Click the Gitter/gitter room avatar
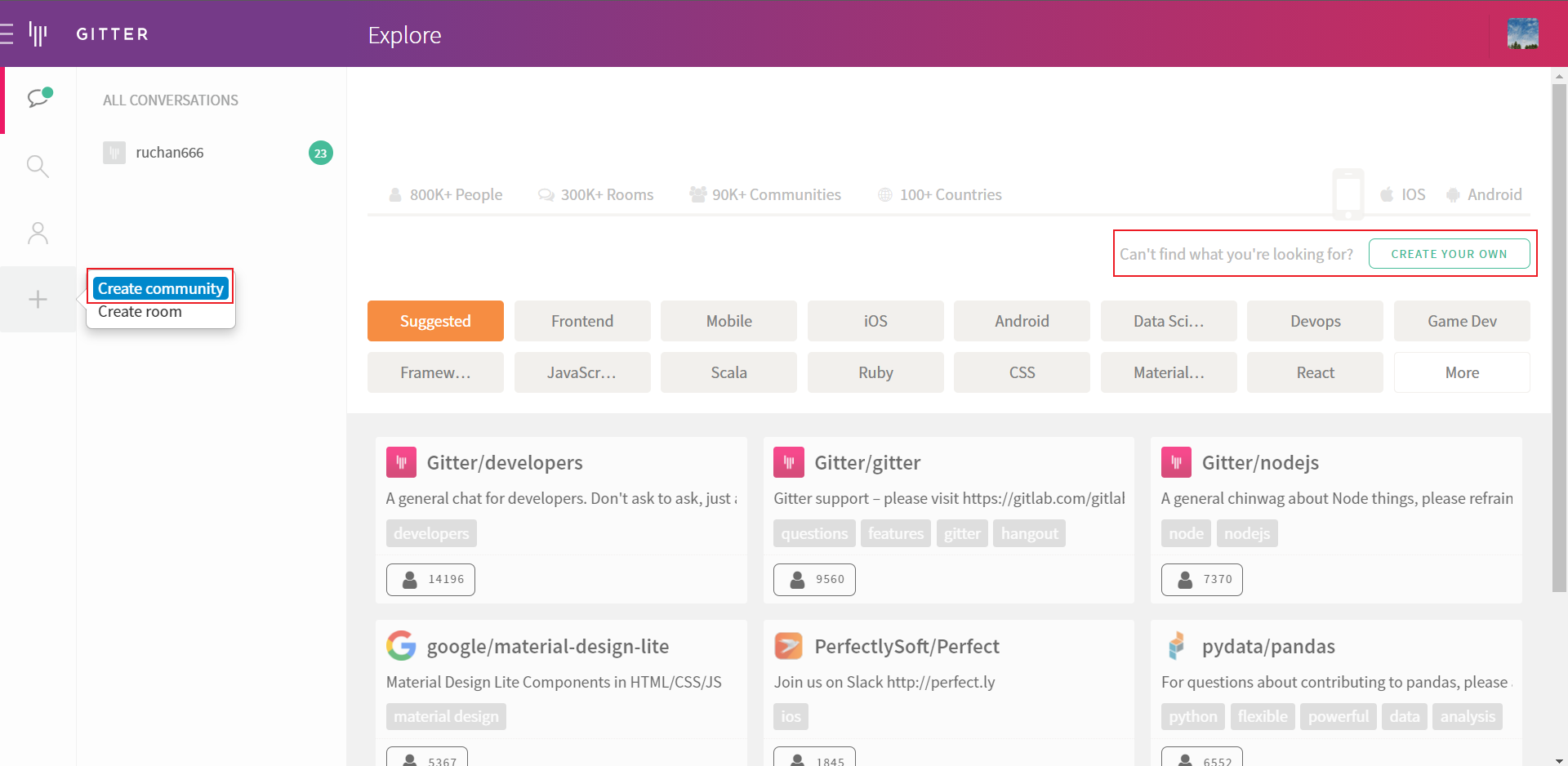This screenshot has height=766, width=1568. point(788,462)
